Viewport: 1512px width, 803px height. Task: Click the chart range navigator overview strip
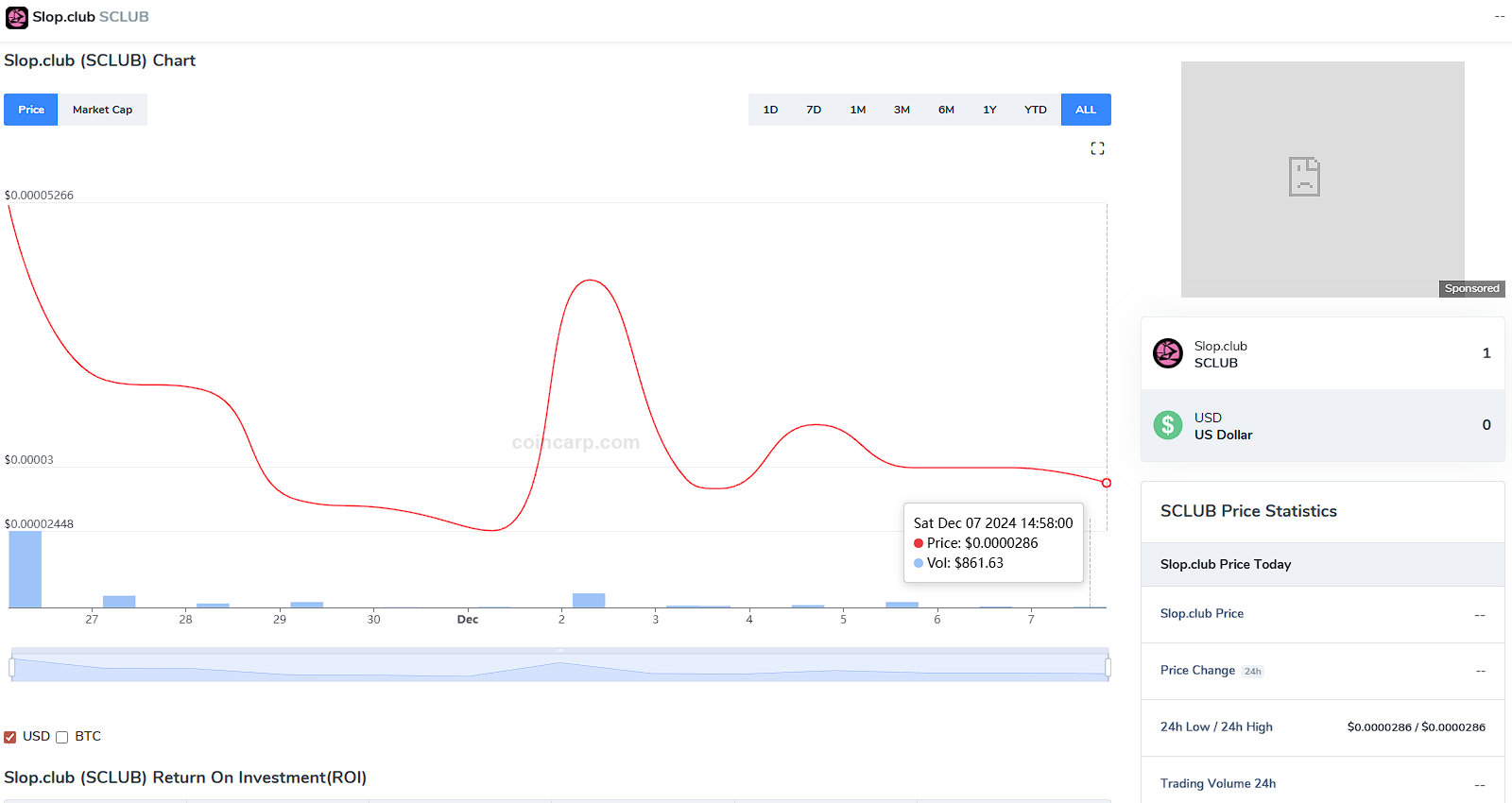[x=559, y=665]
